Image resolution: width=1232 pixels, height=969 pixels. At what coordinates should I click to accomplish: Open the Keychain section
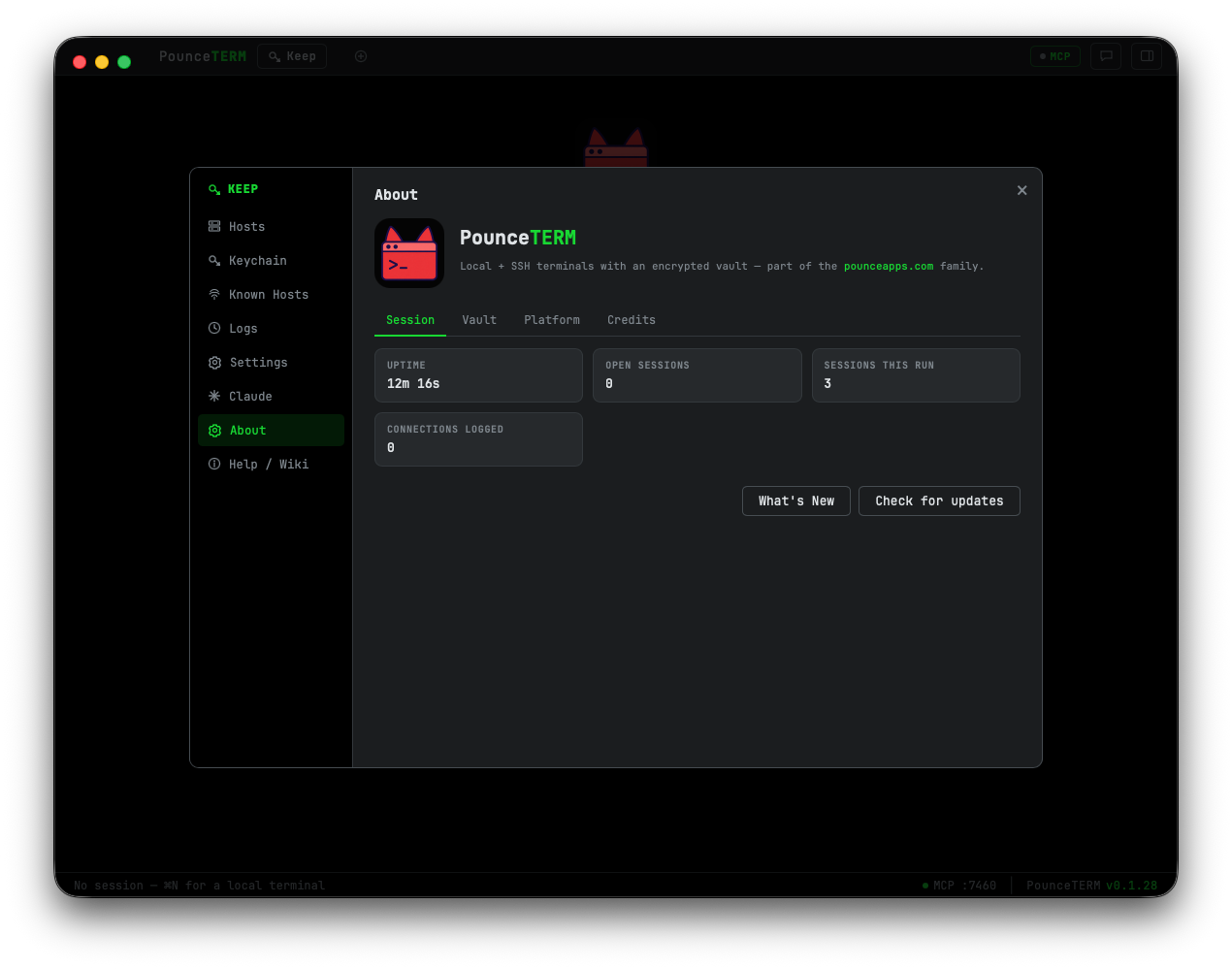(x=271, y=261)
